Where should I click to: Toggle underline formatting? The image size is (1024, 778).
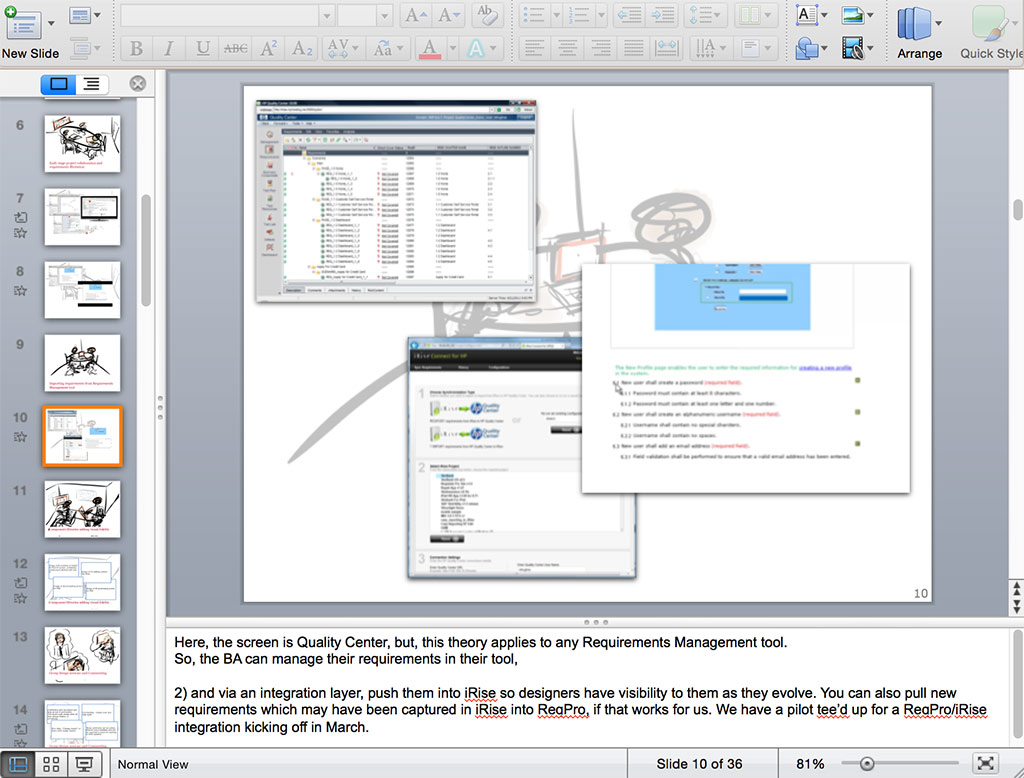pos(202,48)
